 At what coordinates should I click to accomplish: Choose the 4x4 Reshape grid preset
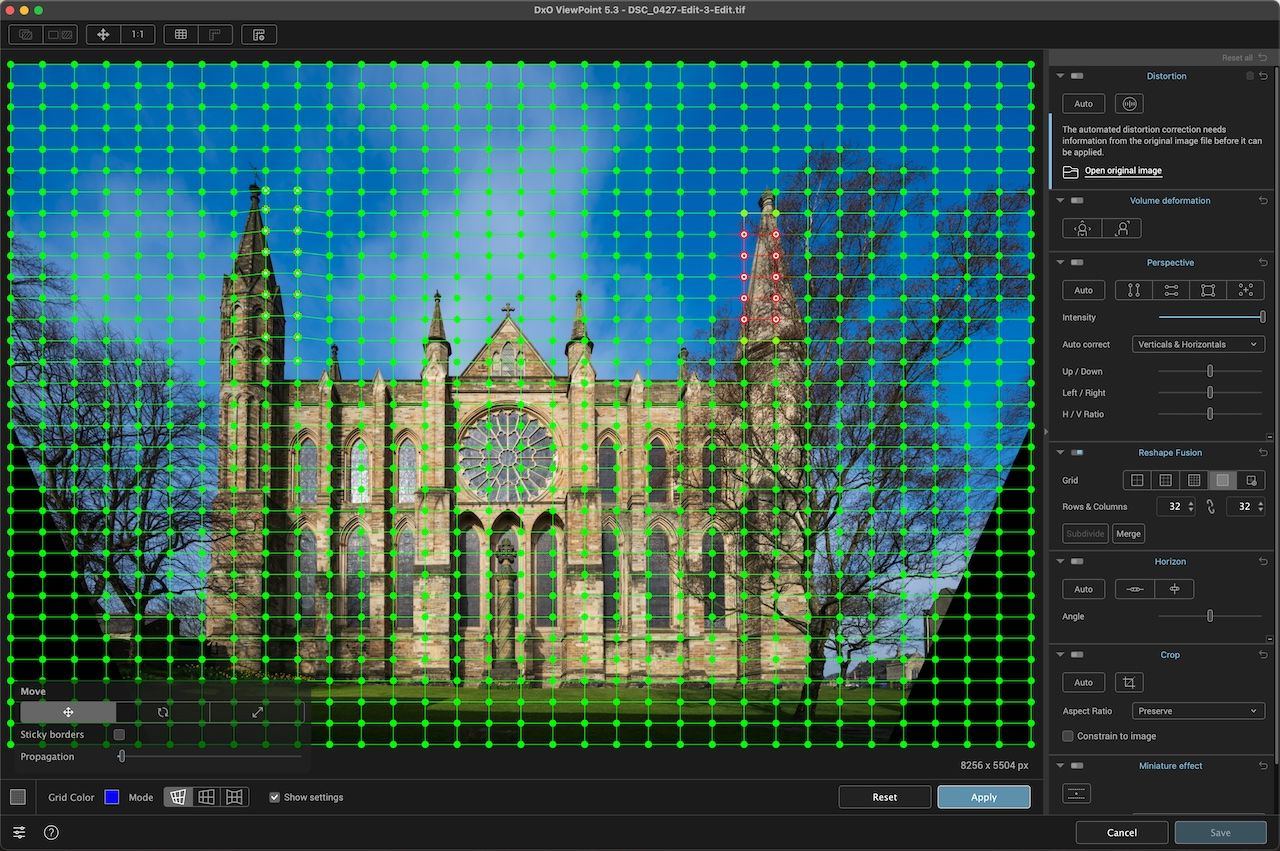pos(1194,480)
